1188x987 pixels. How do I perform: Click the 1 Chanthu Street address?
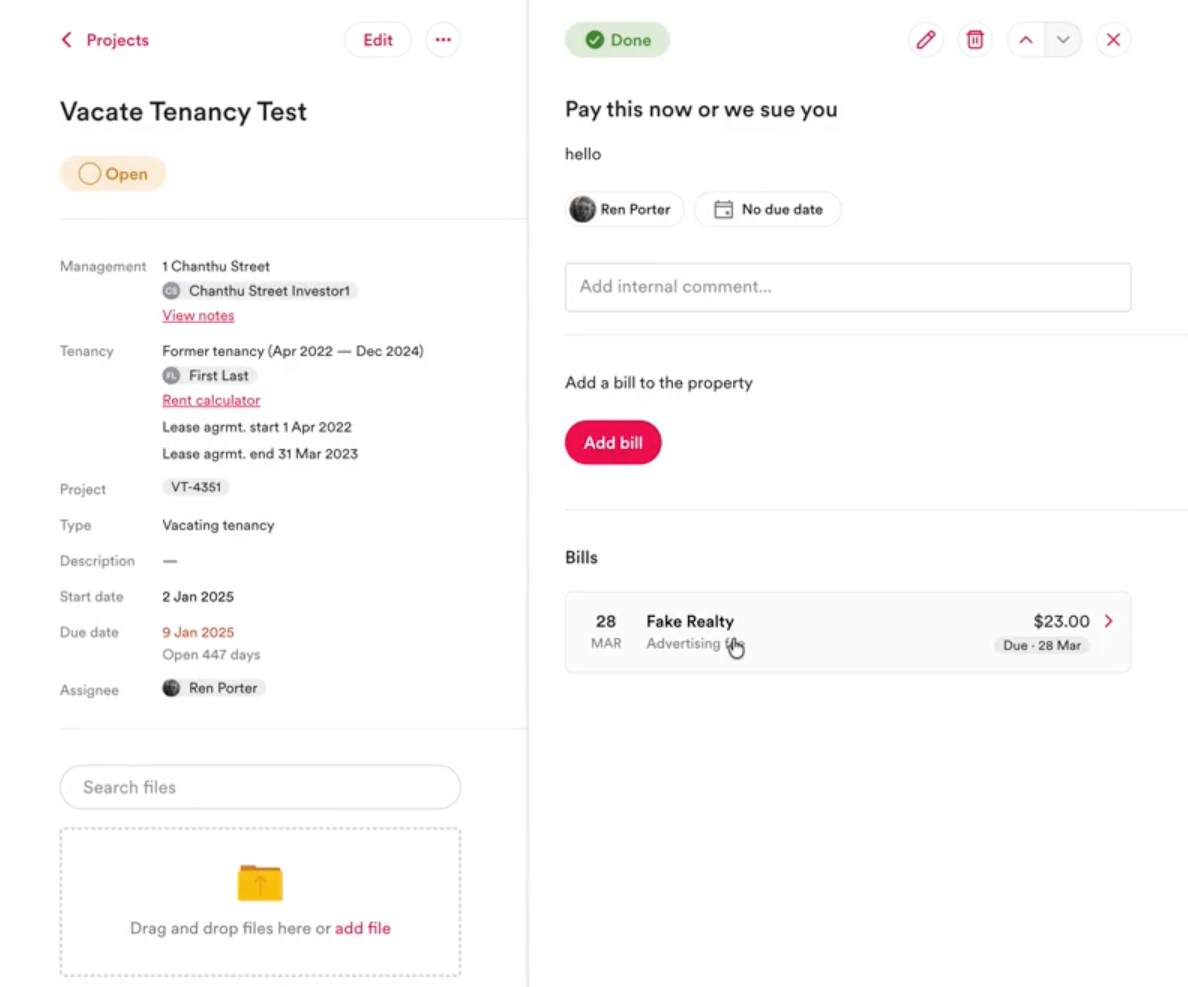216,267
